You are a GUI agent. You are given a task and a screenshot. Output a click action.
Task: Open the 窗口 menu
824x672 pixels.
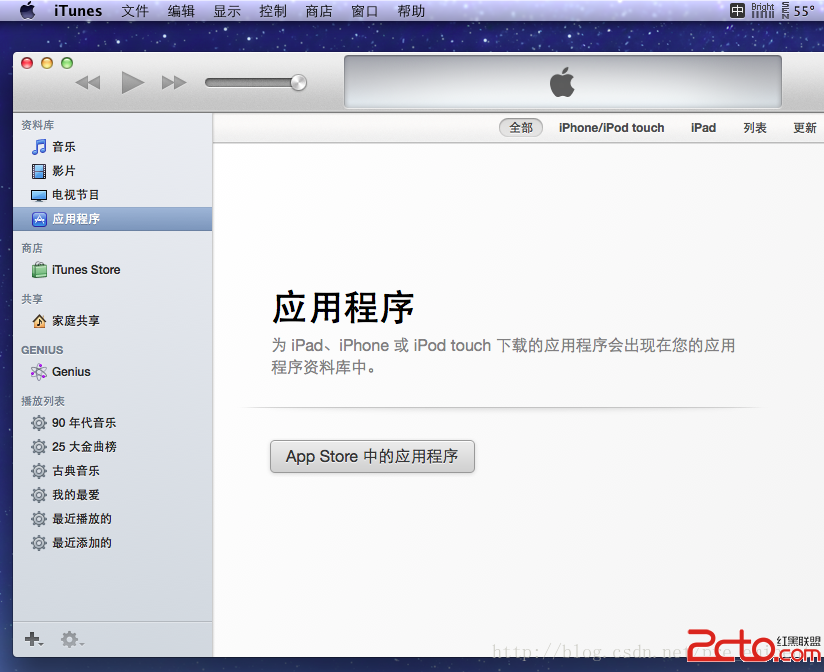coord(365,11)
